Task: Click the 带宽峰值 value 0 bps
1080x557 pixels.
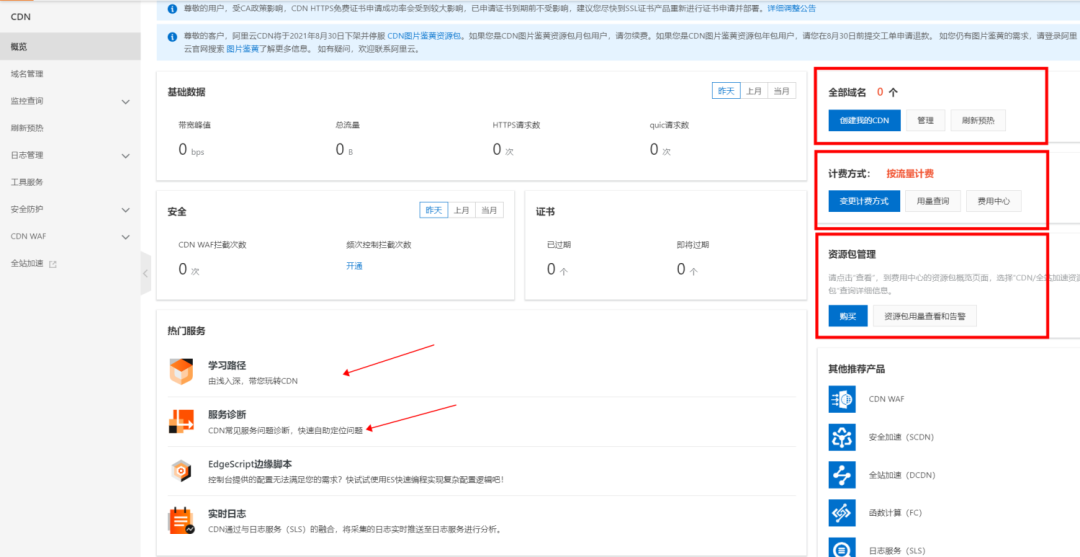Action: click(x=191, y=149)
